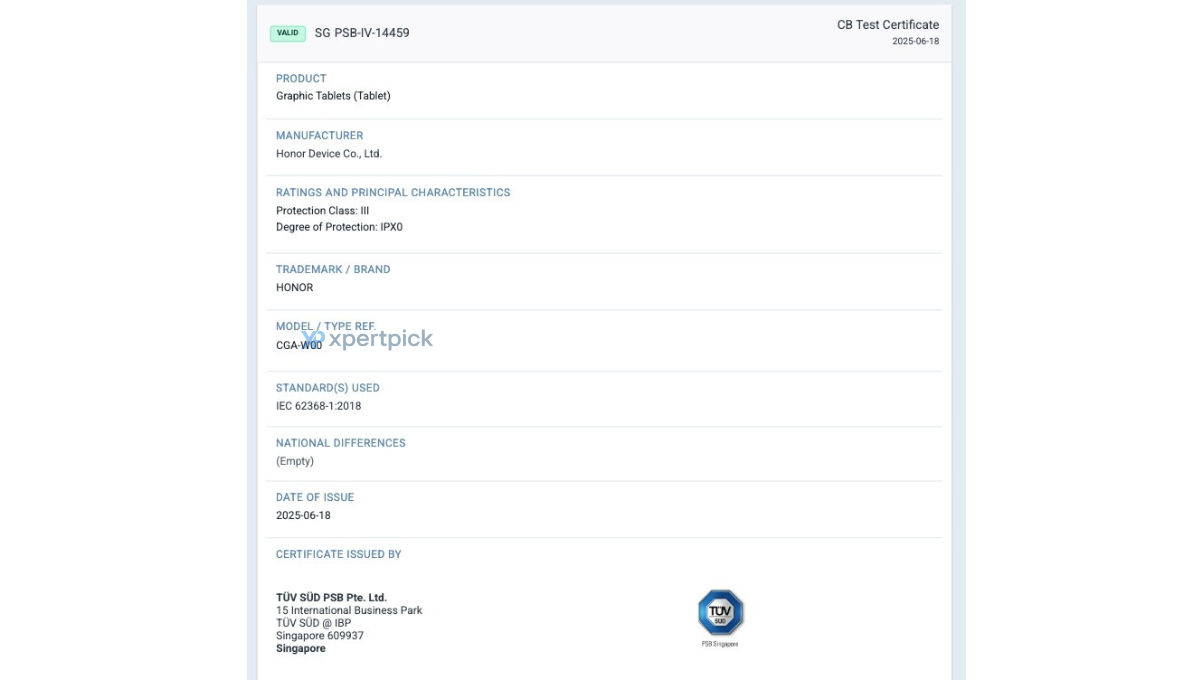Click the CERTIFICATE ISSUED BY label
Screen dimensions: 1200x680
[339, 554]
